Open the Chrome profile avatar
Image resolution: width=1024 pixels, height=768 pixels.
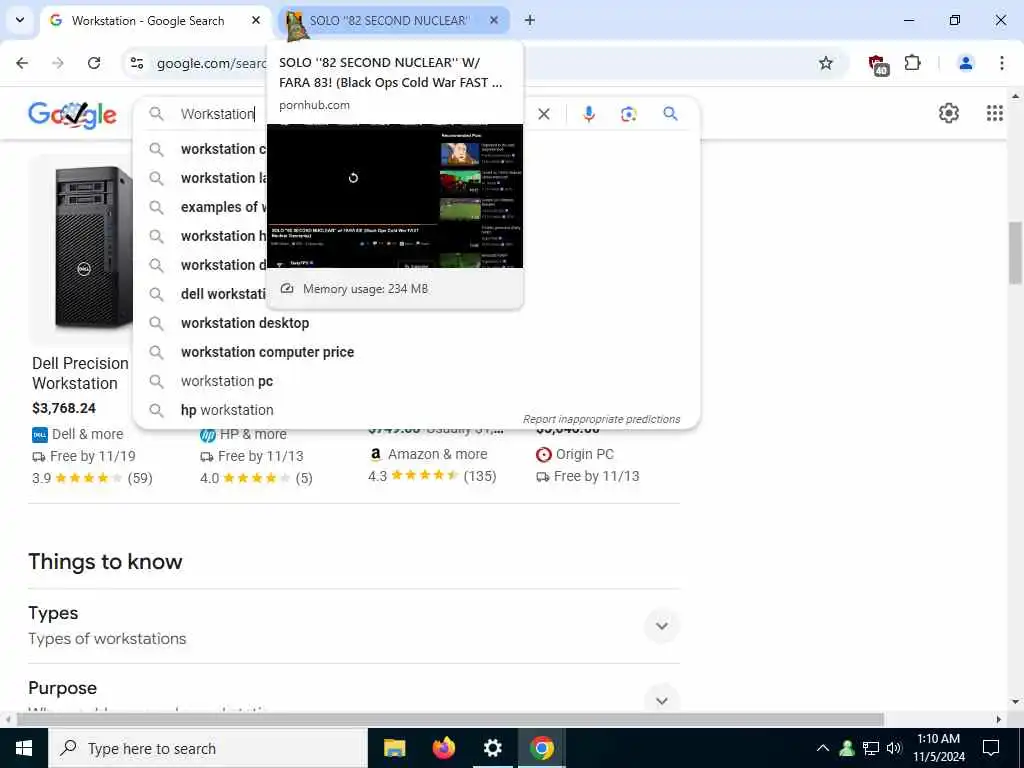(x=965, y=63)
